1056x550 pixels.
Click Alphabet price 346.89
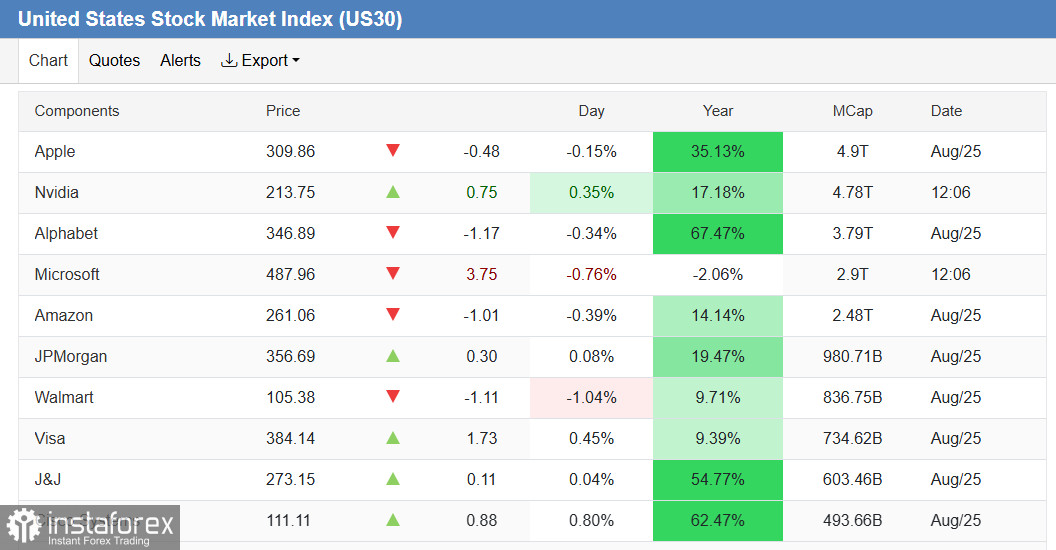[x=290, y=234]
